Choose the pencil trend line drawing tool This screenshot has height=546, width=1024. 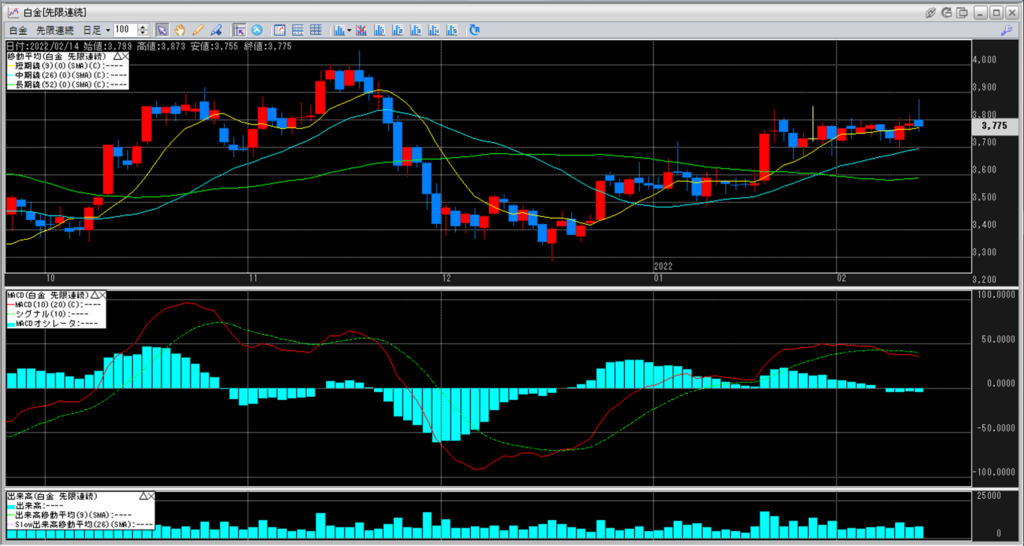coord(198,30)
